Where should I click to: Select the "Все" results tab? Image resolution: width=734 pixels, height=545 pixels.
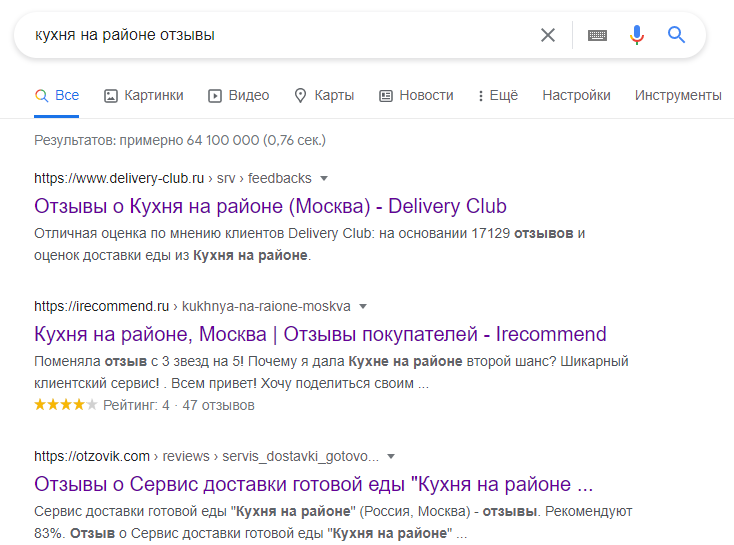tap(57, 96)
